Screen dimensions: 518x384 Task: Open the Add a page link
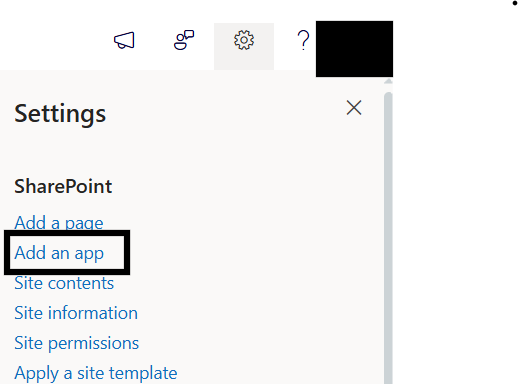[x=59, y=223]
